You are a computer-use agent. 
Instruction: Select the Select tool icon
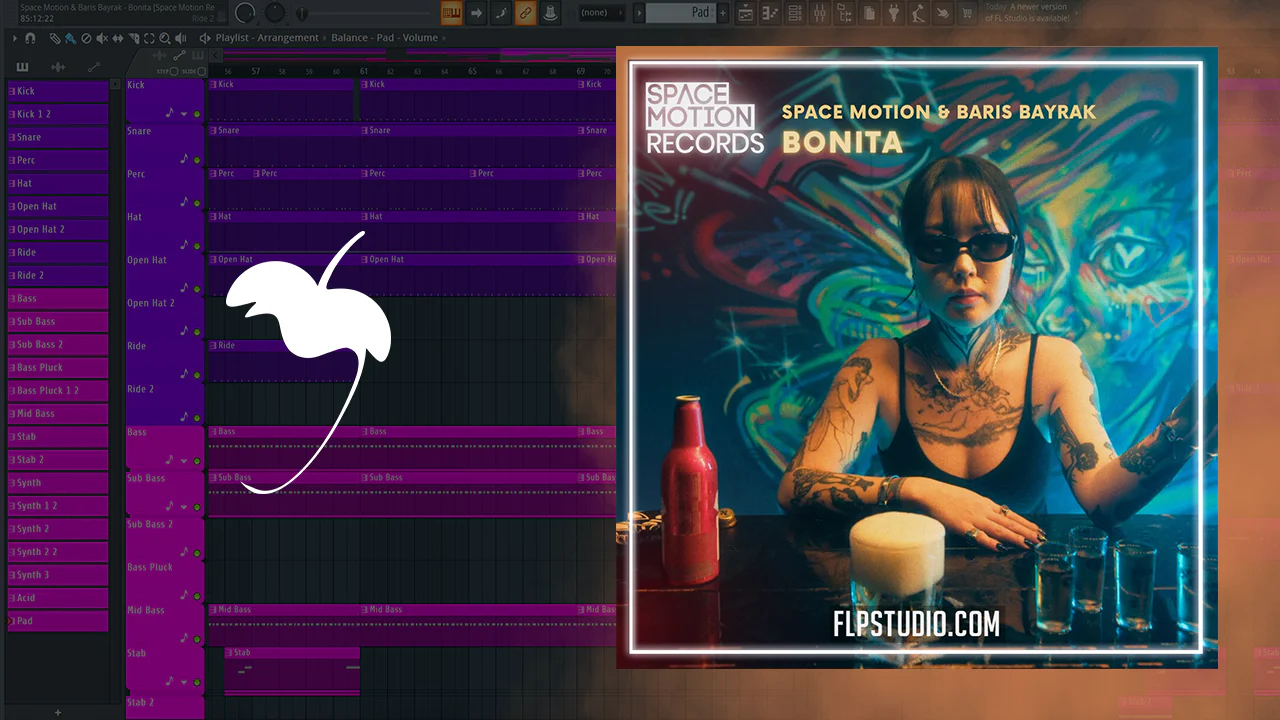pos(150,38)
